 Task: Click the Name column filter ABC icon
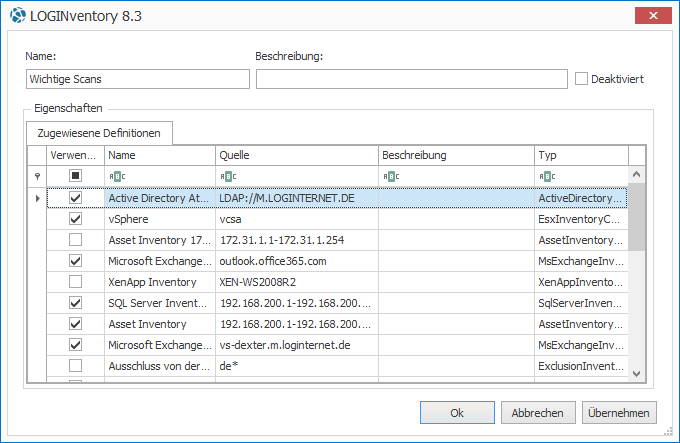[x=117, y=176]
